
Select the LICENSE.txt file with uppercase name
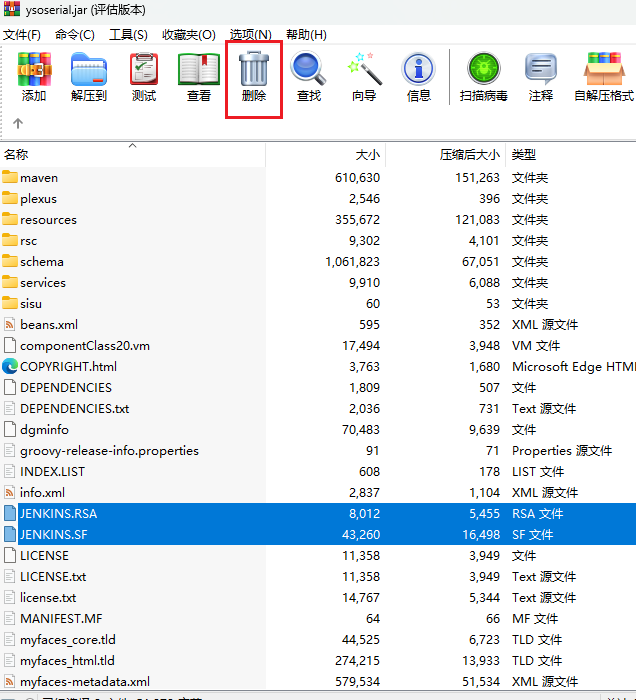53,576
